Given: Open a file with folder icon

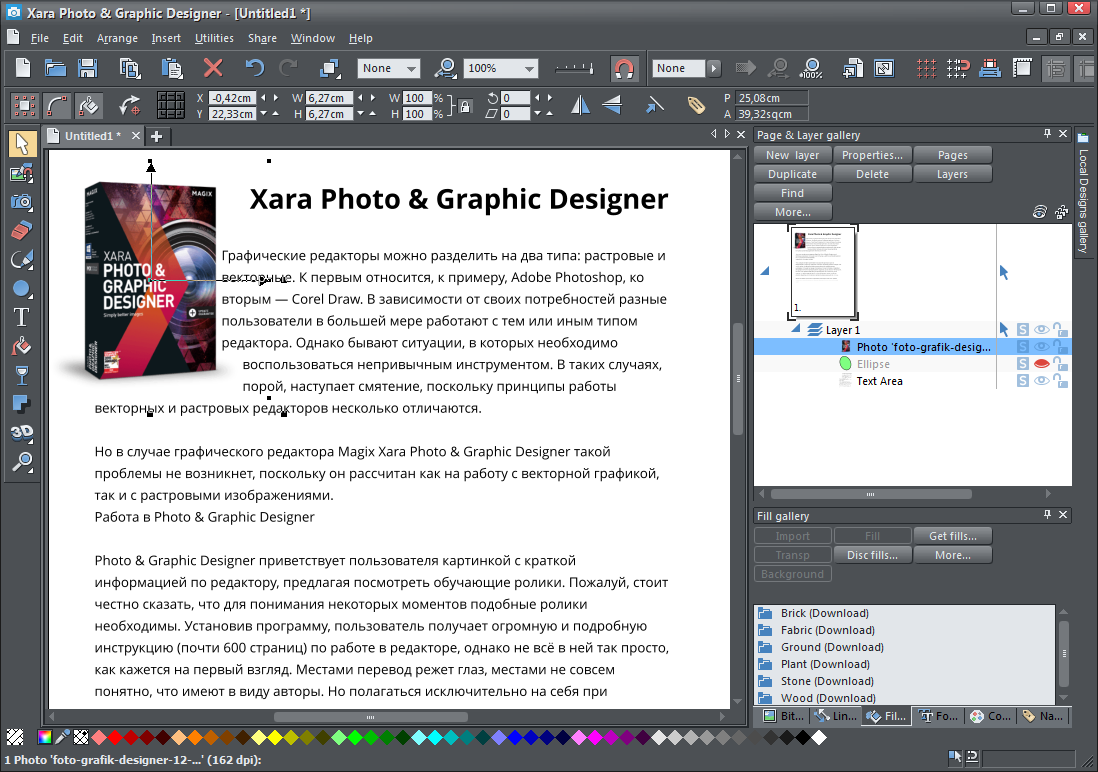Looking at the screenshot, I should tap(55, 68).
